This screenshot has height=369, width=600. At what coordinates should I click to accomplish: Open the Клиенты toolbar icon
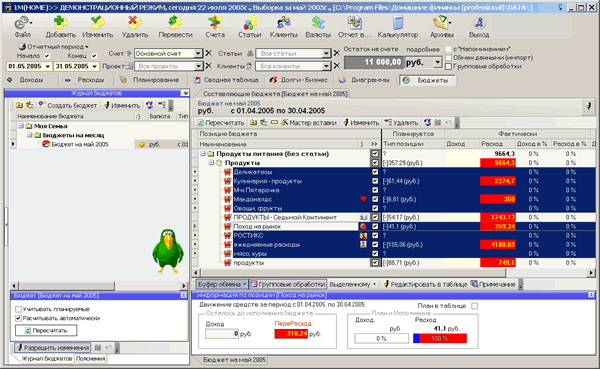click(x=284, y=23)
